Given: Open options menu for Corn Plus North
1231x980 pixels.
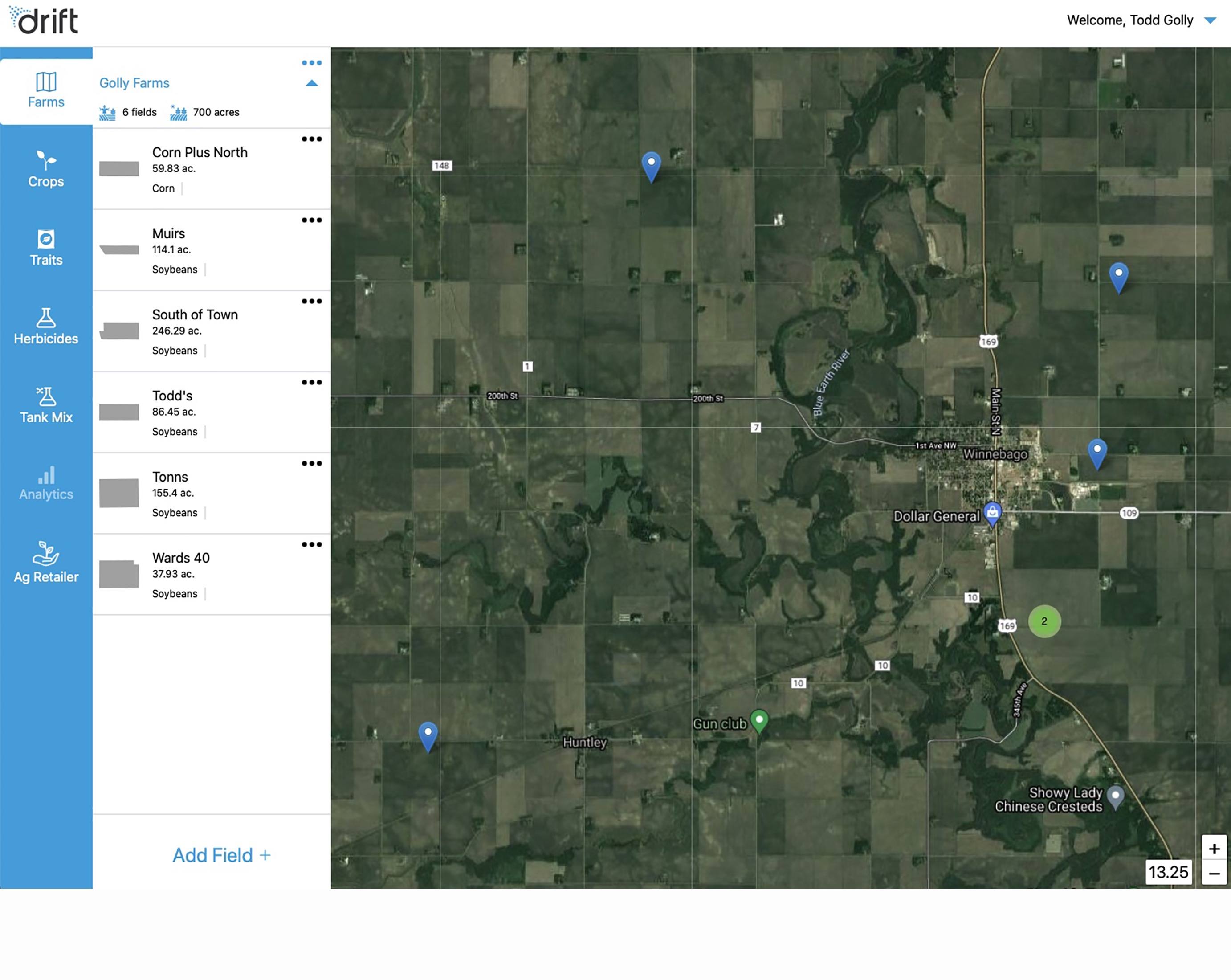Looking at the screenshot, I should point(311,139).
